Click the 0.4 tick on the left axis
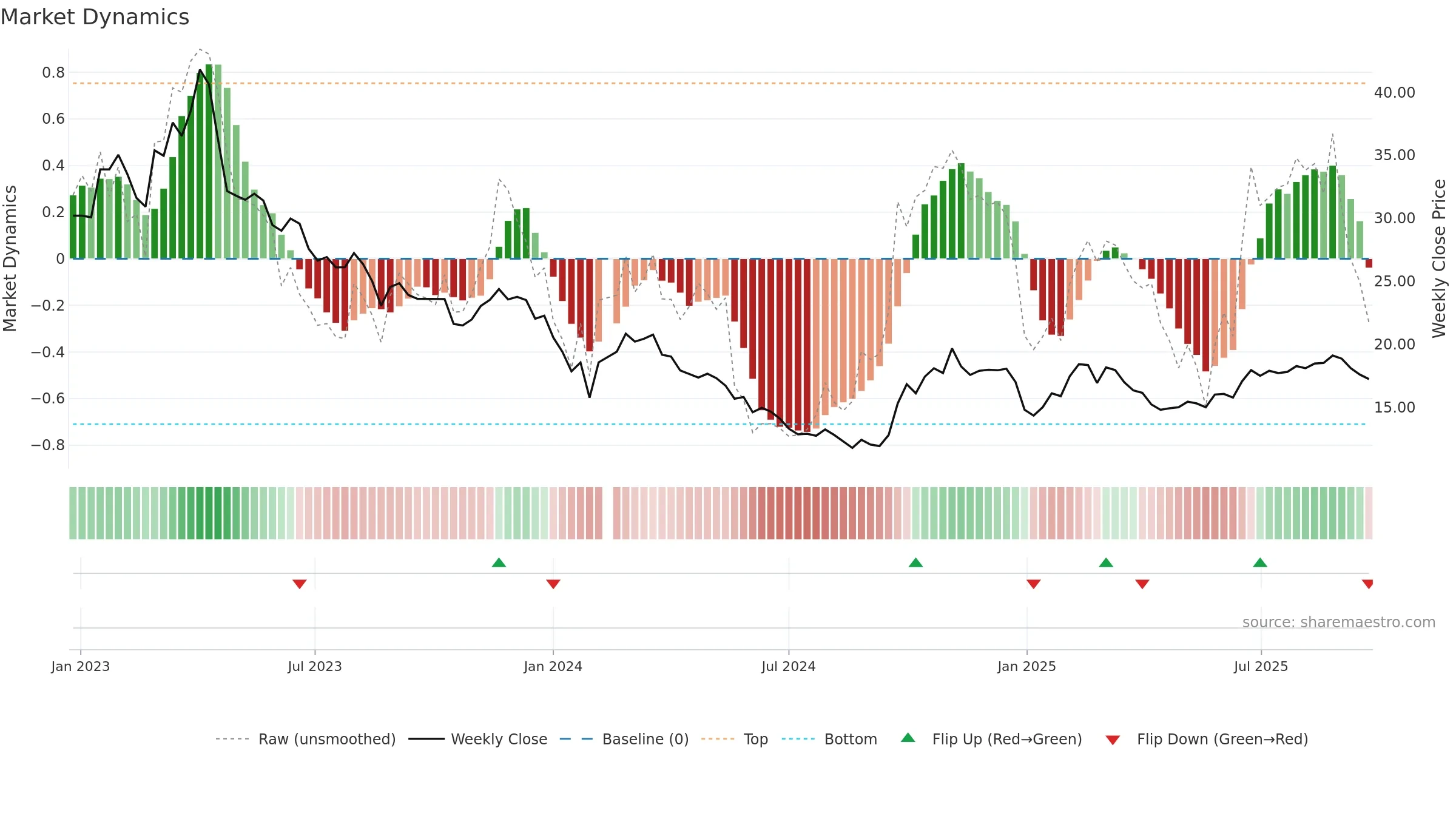1456x819 pixels. [x=53, y=166]
